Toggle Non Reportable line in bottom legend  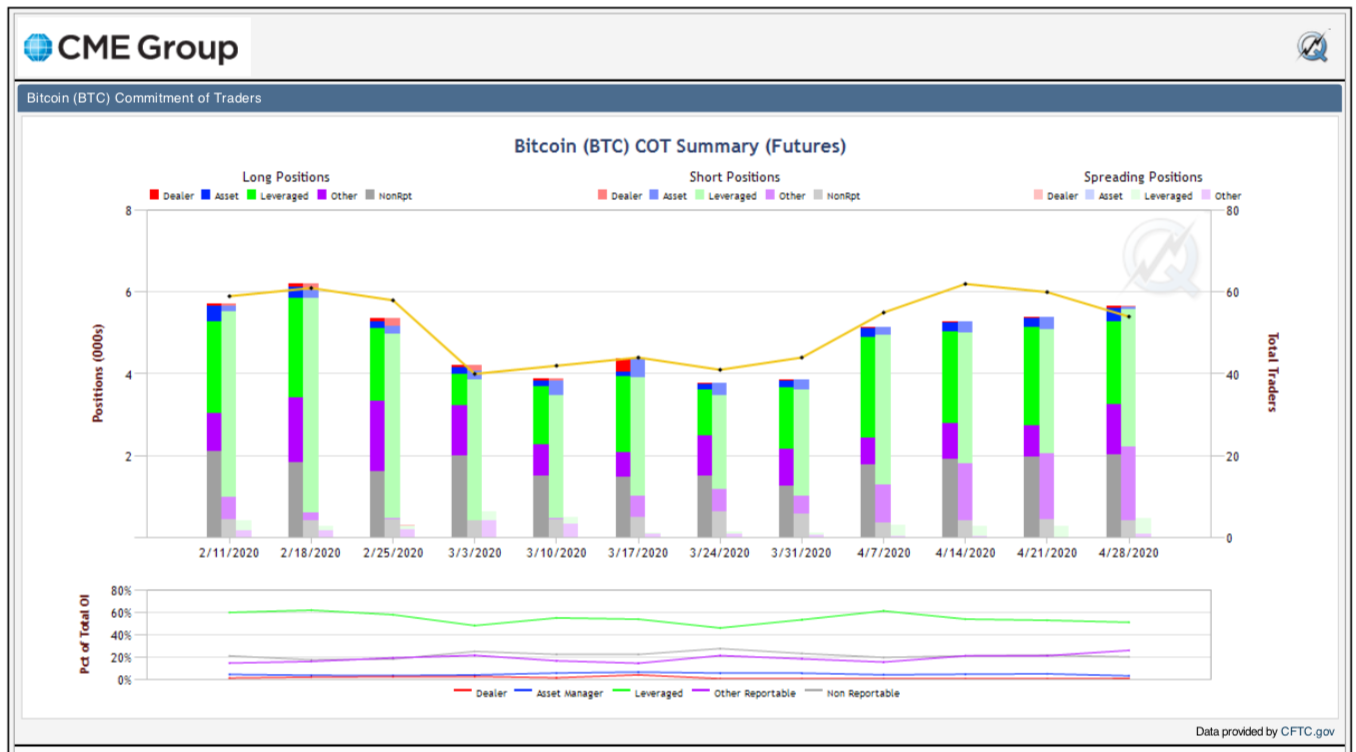click(x=851, y=693)
